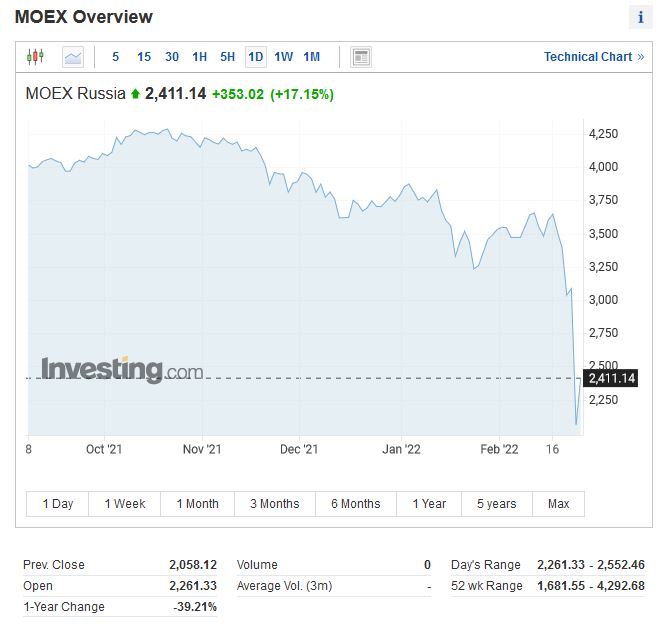Screen dimensions: 661x641
Task: Pick the 5H interval
Action: coord(228,57)
